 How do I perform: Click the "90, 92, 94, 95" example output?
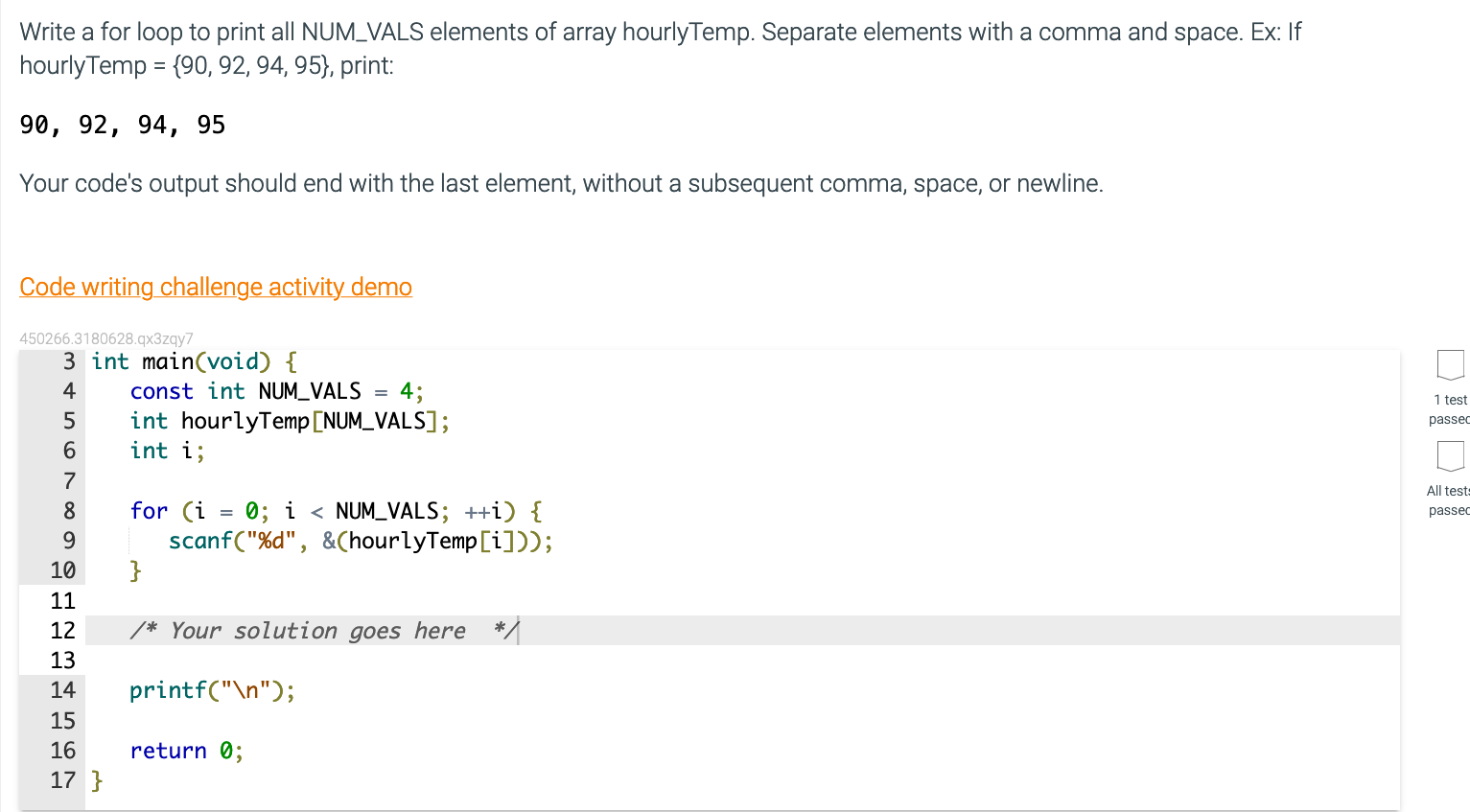coord(120,124)
